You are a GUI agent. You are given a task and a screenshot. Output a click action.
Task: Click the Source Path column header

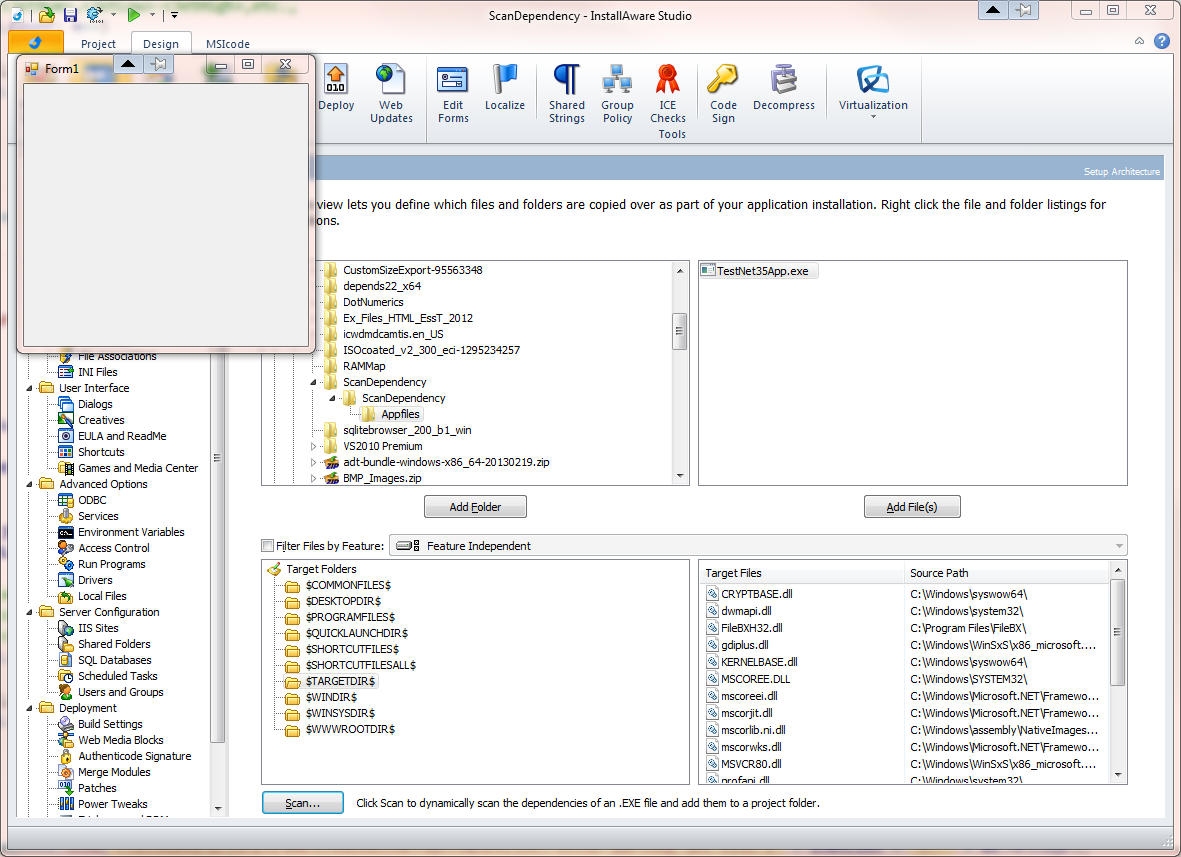pos(1006,573)
